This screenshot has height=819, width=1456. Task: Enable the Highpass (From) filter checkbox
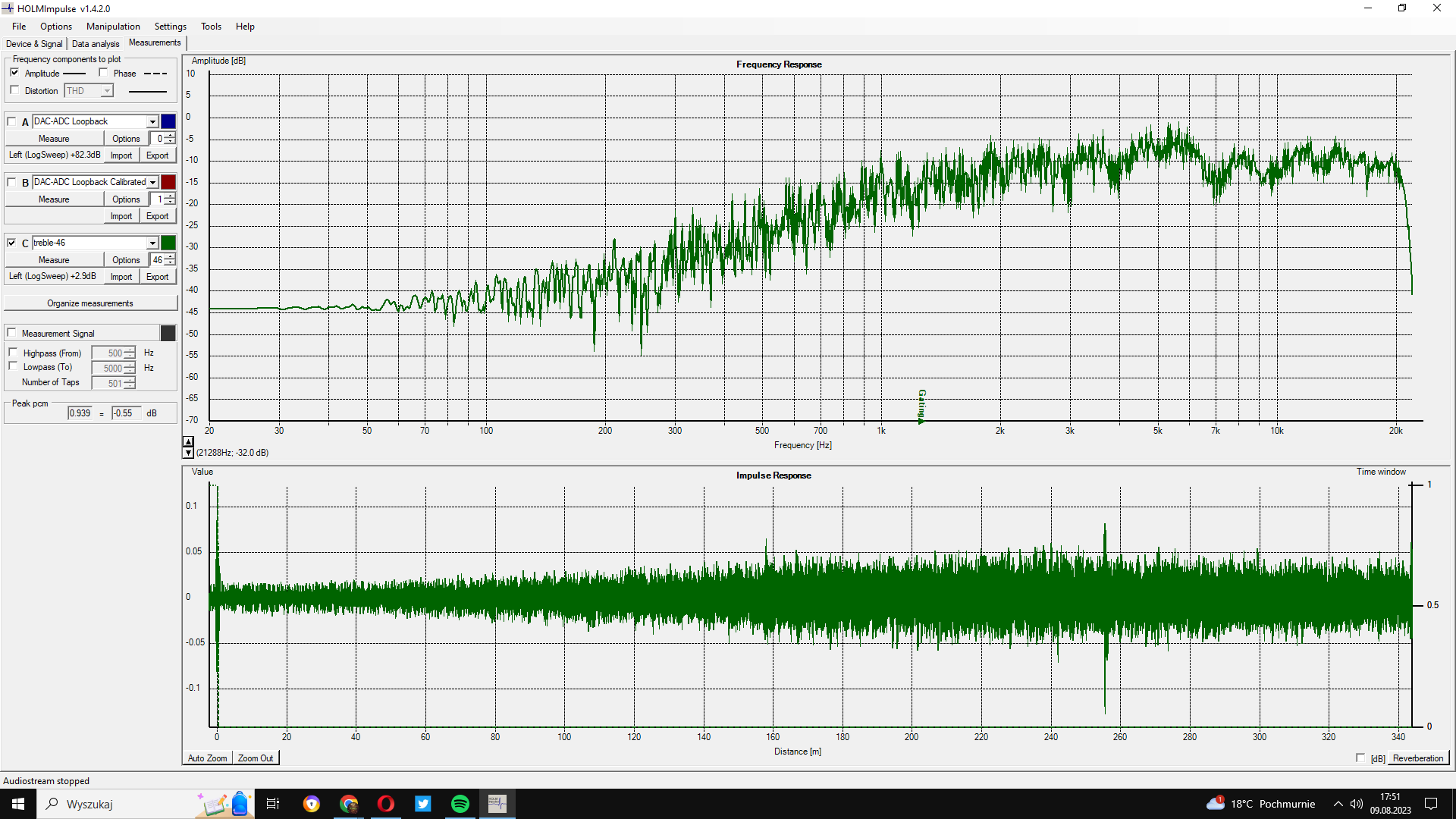pos(14,353)
